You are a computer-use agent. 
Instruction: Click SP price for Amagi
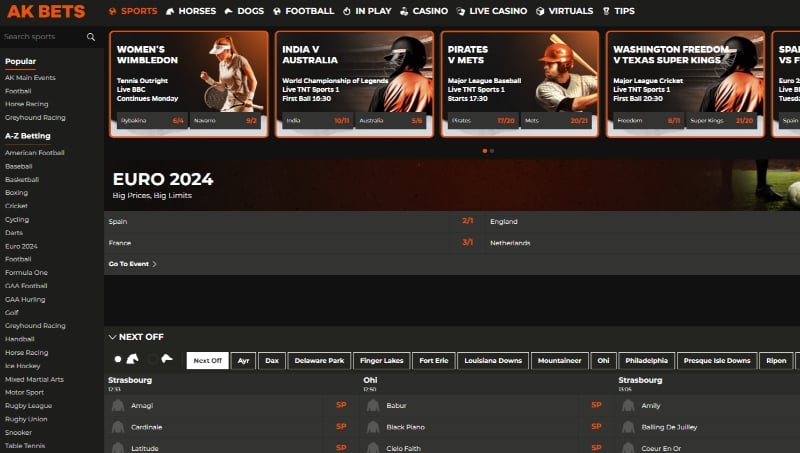(341, 405)
